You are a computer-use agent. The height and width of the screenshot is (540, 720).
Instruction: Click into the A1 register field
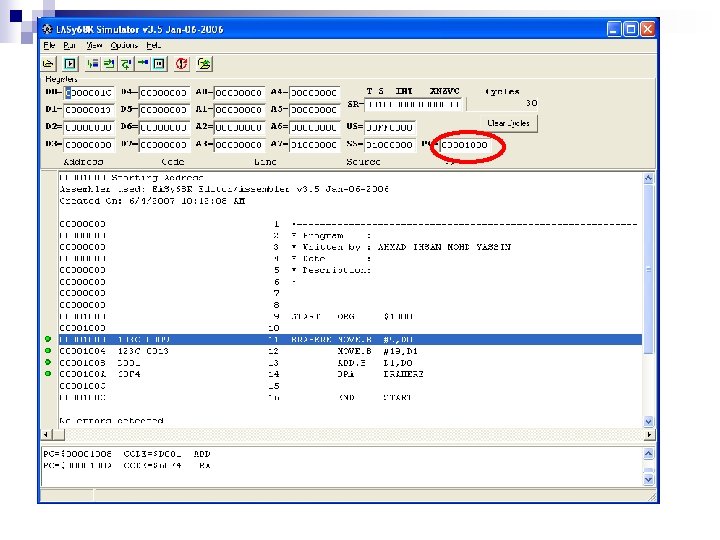pos(239,110)
